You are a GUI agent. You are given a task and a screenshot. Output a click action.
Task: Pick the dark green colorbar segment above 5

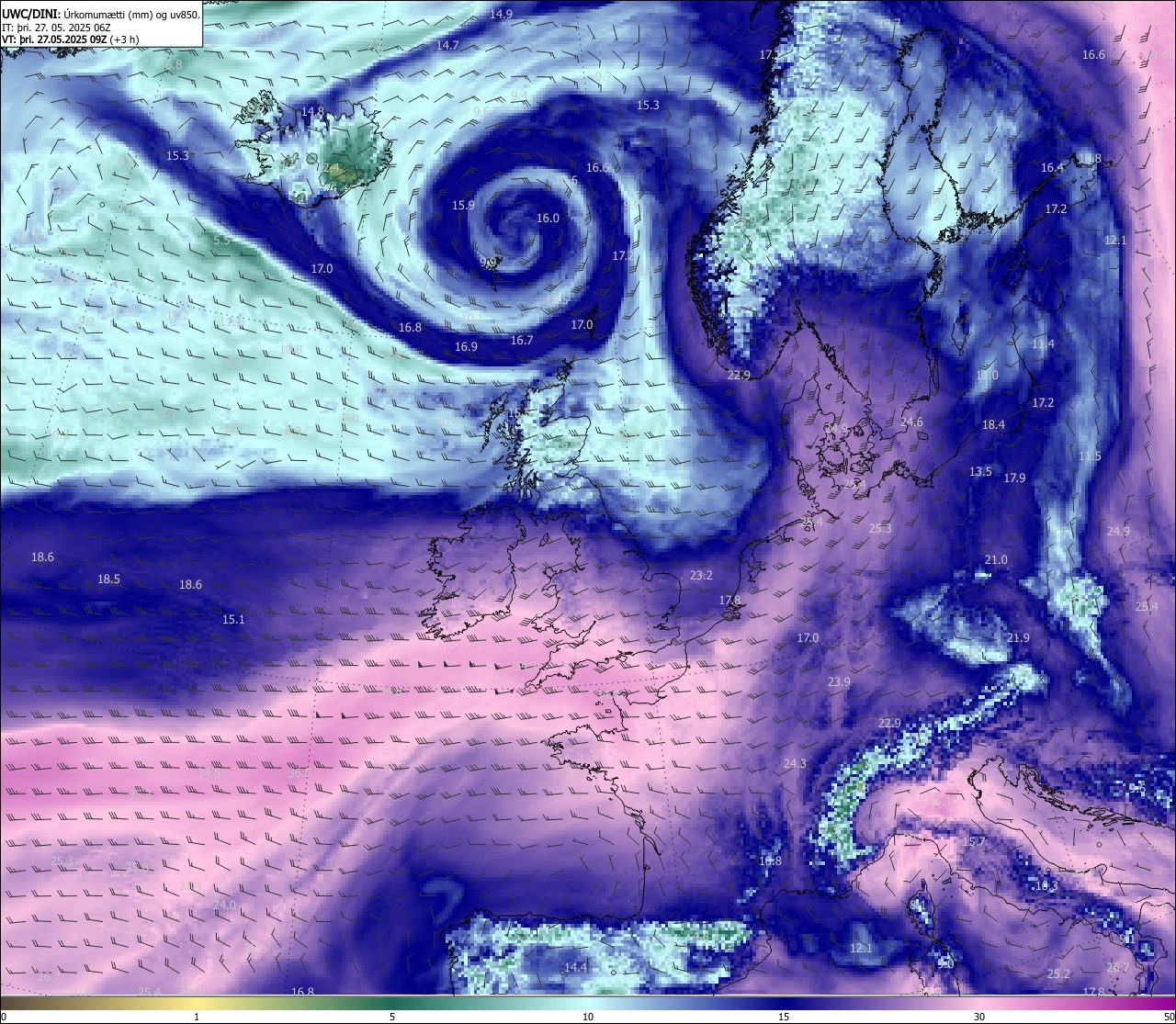click(x=392, y=1003)
